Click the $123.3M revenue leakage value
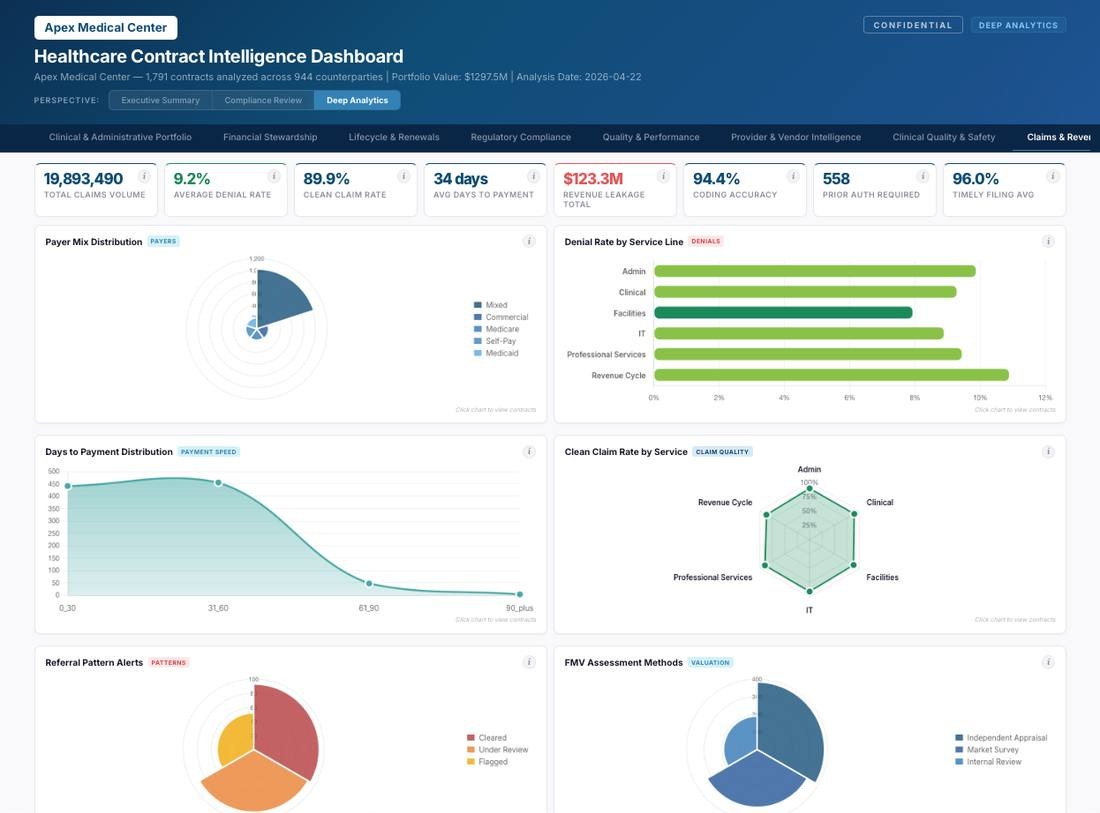The image size is (1100, 813). tap(593, 179)
